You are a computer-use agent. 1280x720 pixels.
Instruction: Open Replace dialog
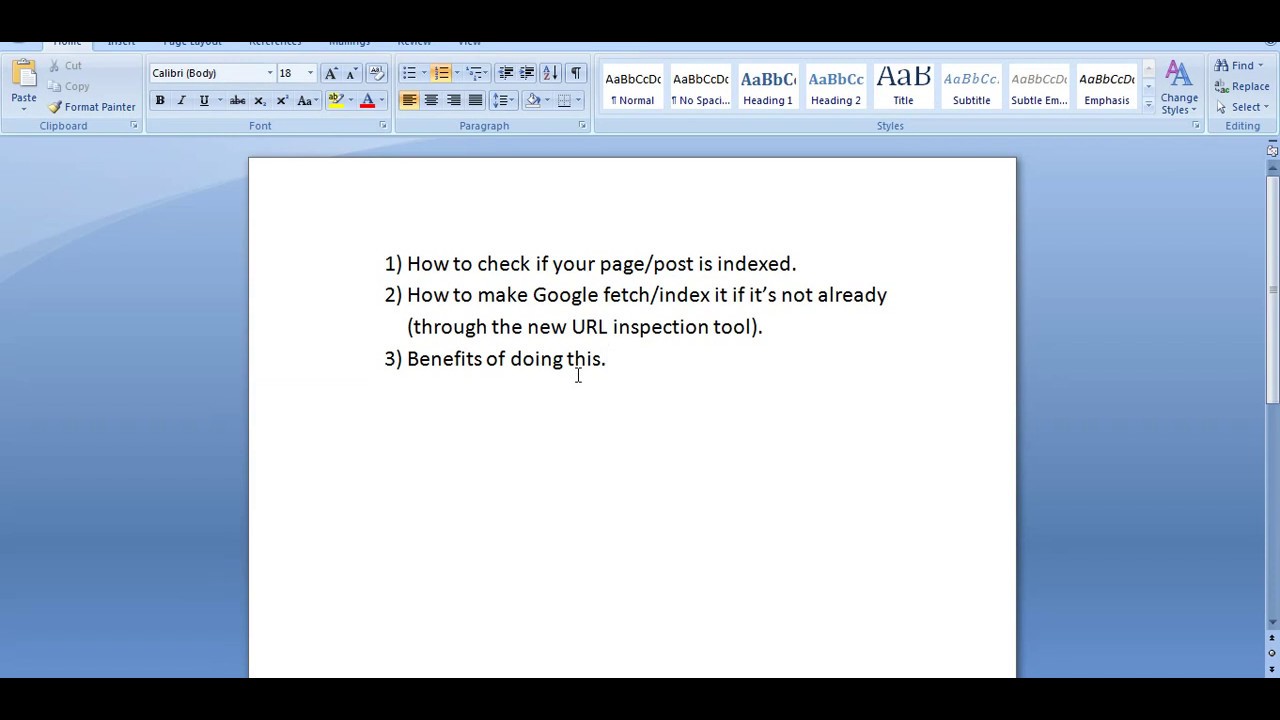(1242, 86)
